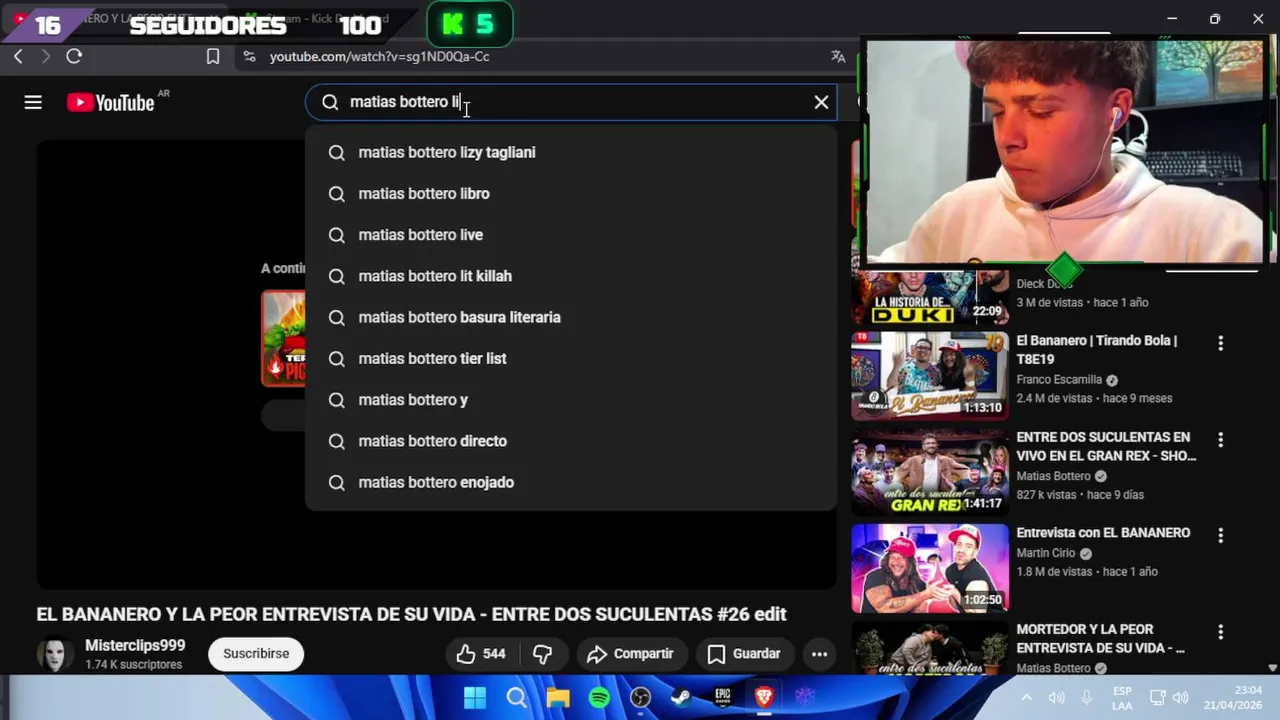Open the ESP LAA language switcher
The image size is (1280, 720).
click(x=1122, y=698)
